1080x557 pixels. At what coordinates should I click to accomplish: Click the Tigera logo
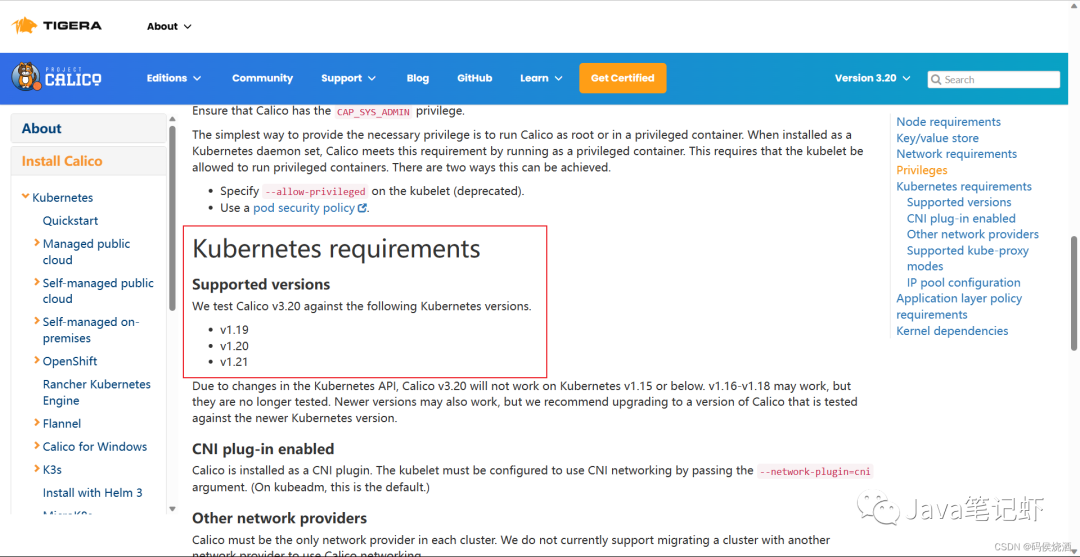tap(56, 26)
